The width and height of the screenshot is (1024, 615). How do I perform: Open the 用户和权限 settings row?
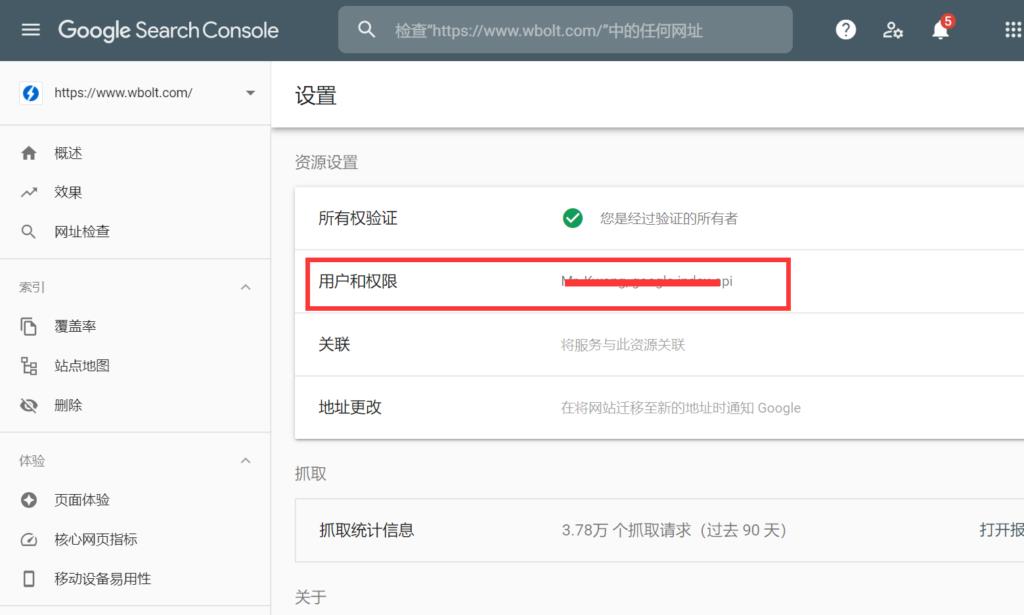point(659,281)
